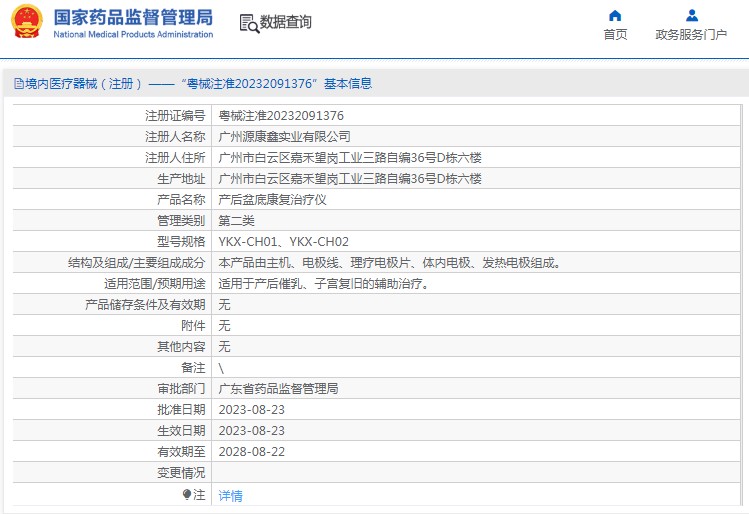This screenshot has height=514, width=749.
Task: Click 国家药品监督管理局 site title
Action: pyautogui.click(x=133, y=18)
